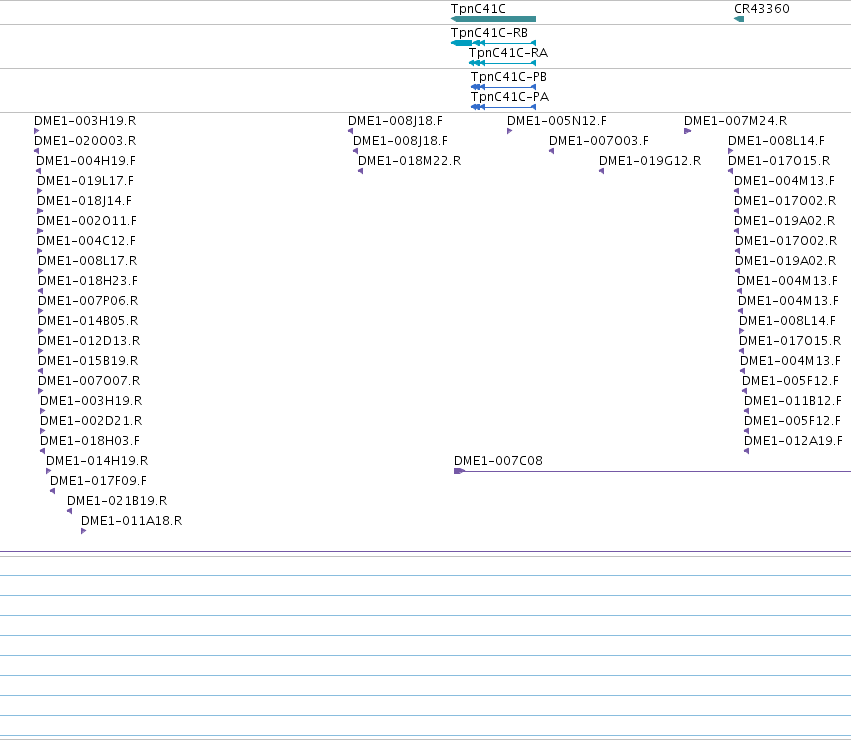Click the DME1-017F09.F feature label
This screenshot has width=851, height=740.
point(98,481)
